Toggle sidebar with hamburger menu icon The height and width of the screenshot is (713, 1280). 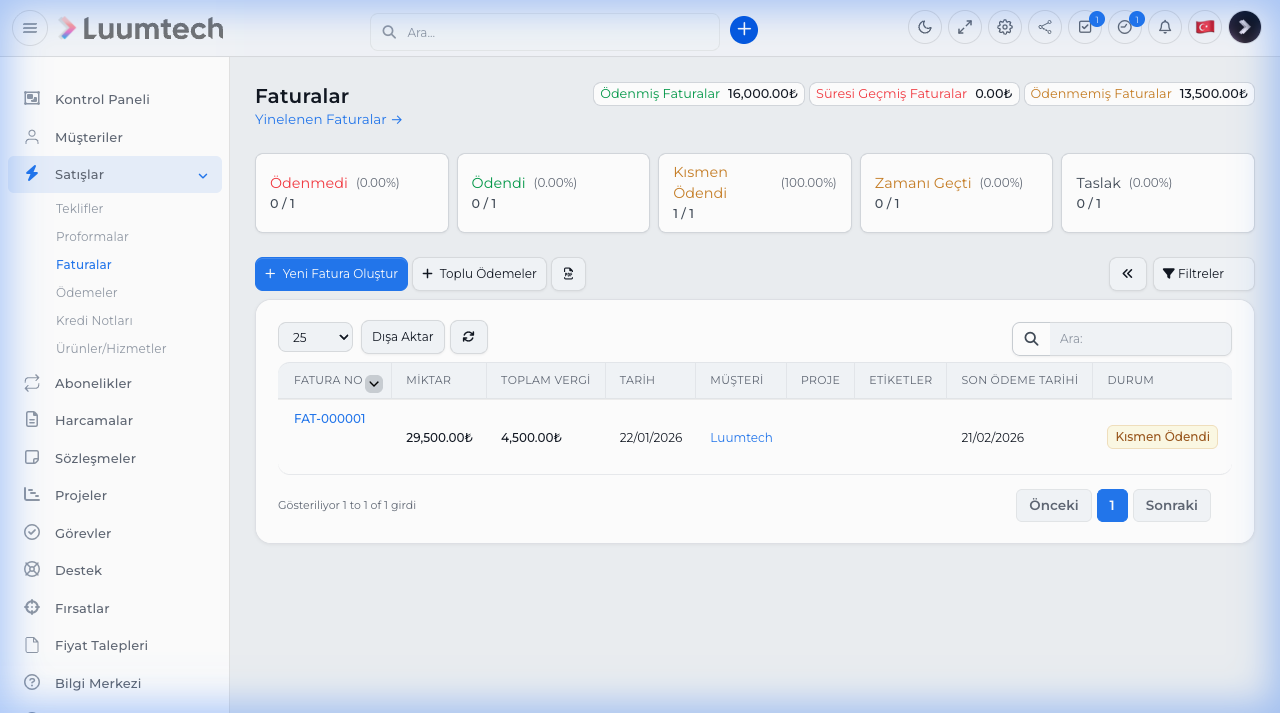coord(30,28)
